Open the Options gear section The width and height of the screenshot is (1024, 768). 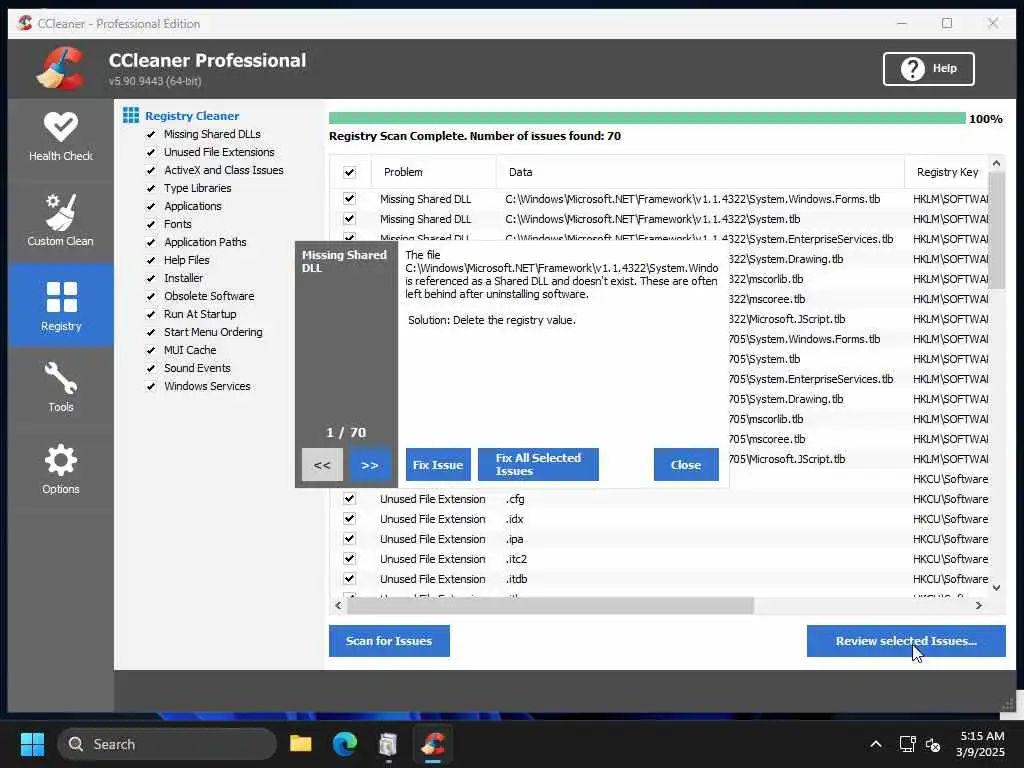[x=61, y=469]
